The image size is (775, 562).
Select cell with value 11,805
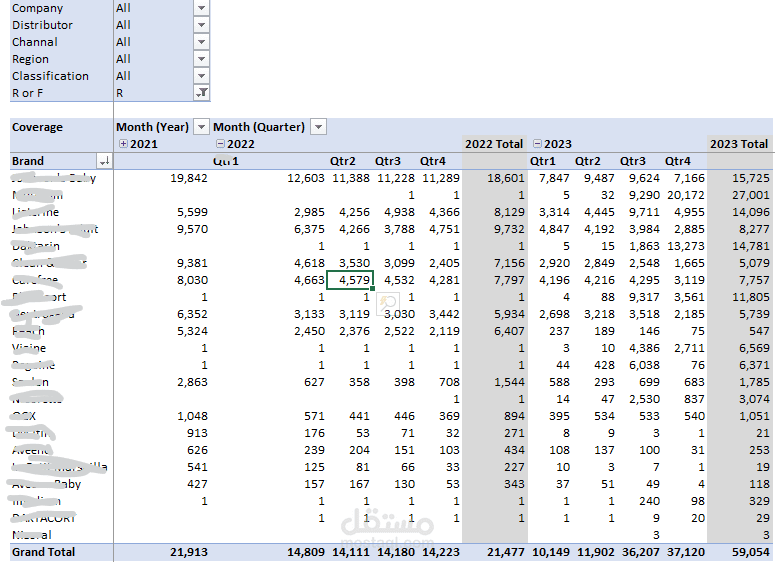[x=751, y=297]
